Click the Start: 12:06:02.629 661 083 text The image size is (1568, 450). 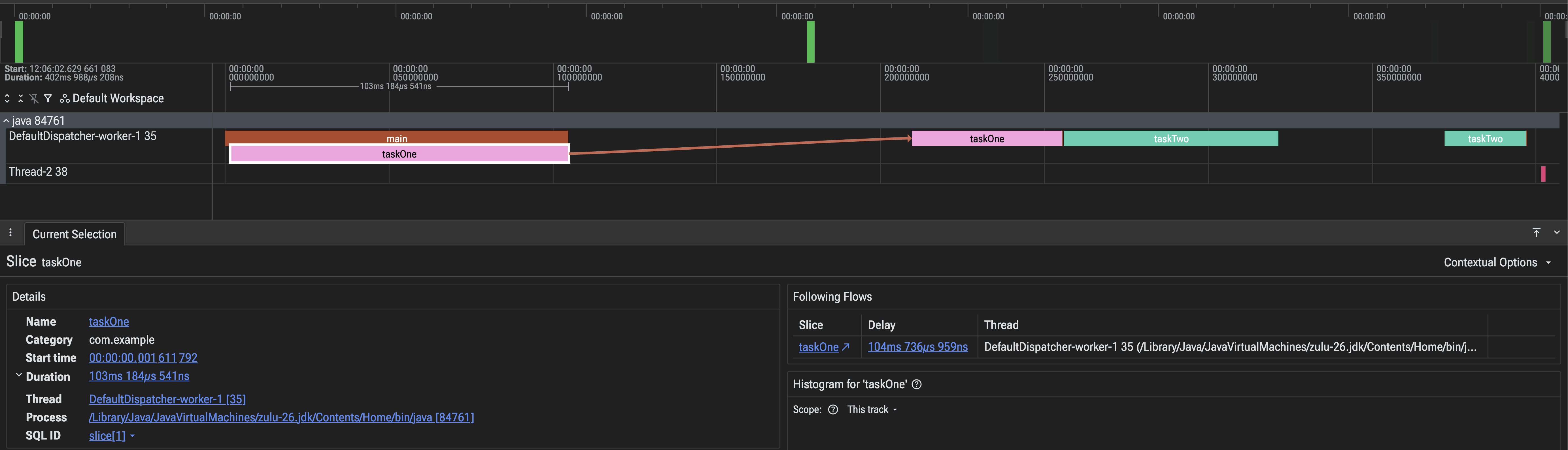(x=60, y=69)
